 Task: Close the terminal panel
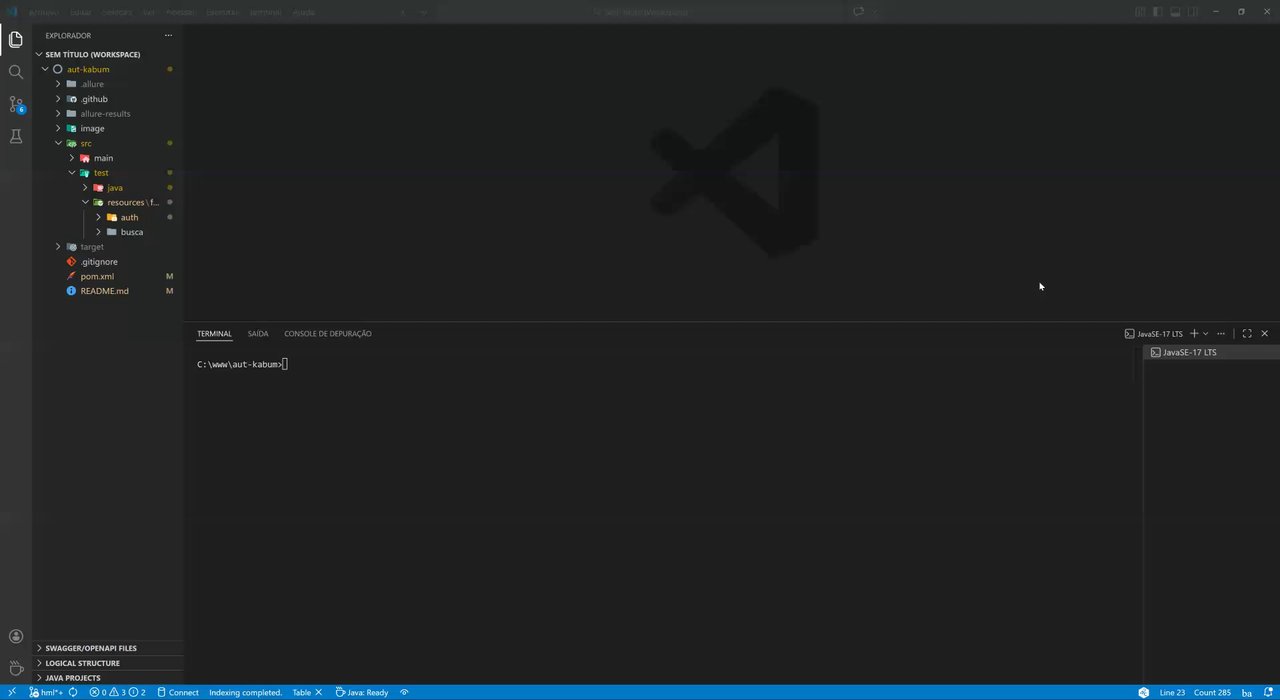tap(1265, 333)
